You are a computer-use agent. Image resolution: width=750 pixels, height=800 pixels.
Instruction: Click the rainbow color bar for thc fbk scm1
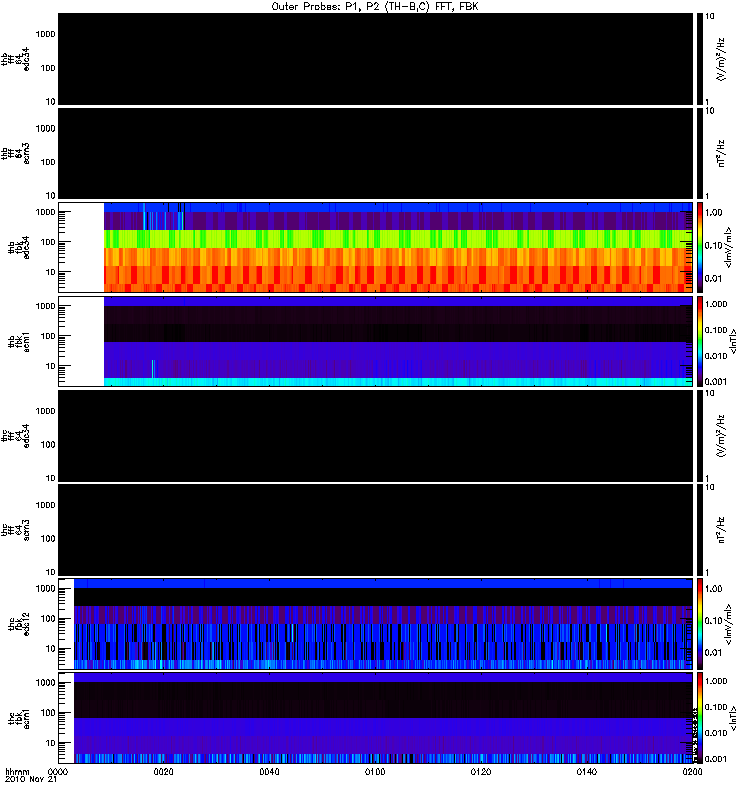700,718
